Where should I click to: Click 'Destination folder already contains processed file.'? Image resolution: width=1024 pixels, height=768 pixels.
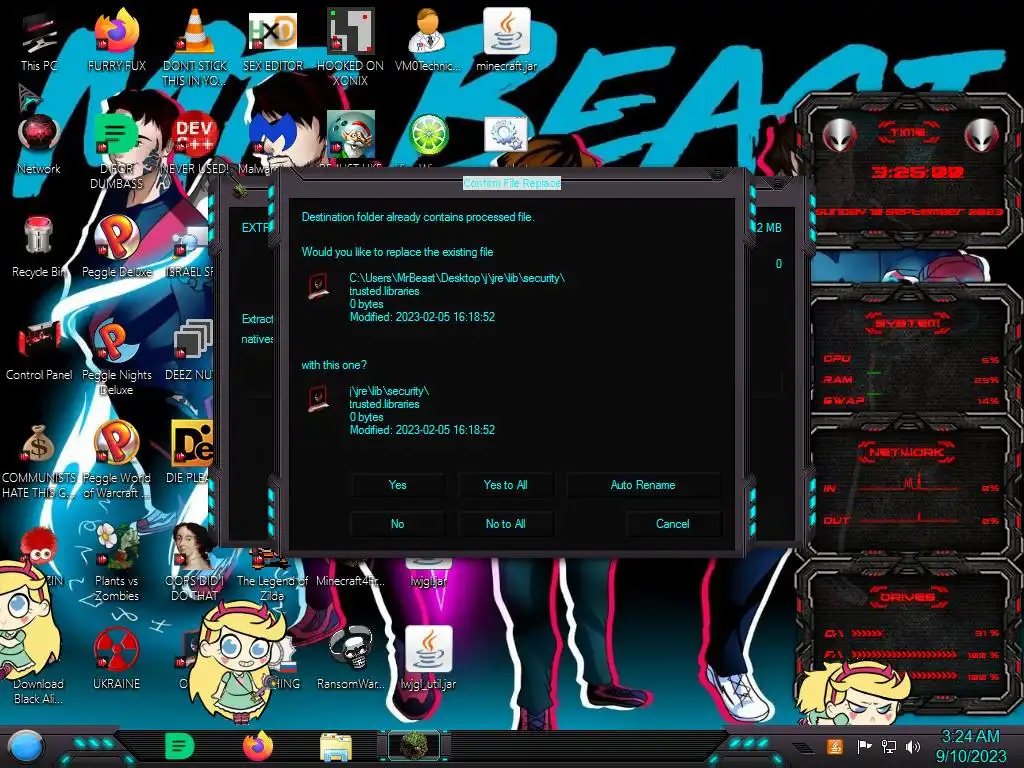(x=418, y=217)
